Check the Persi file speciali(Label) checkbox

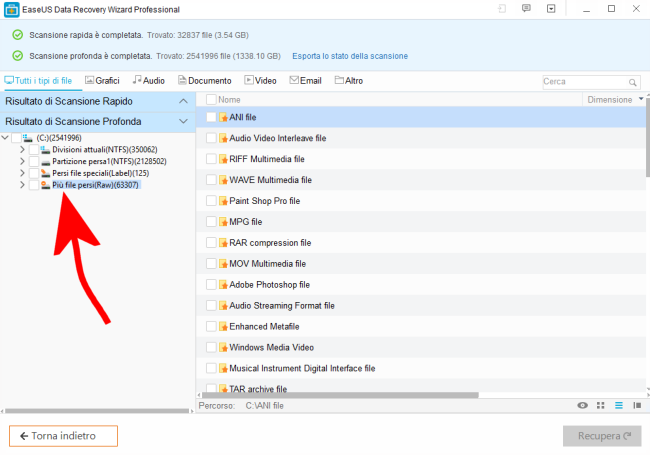point(34,173)
